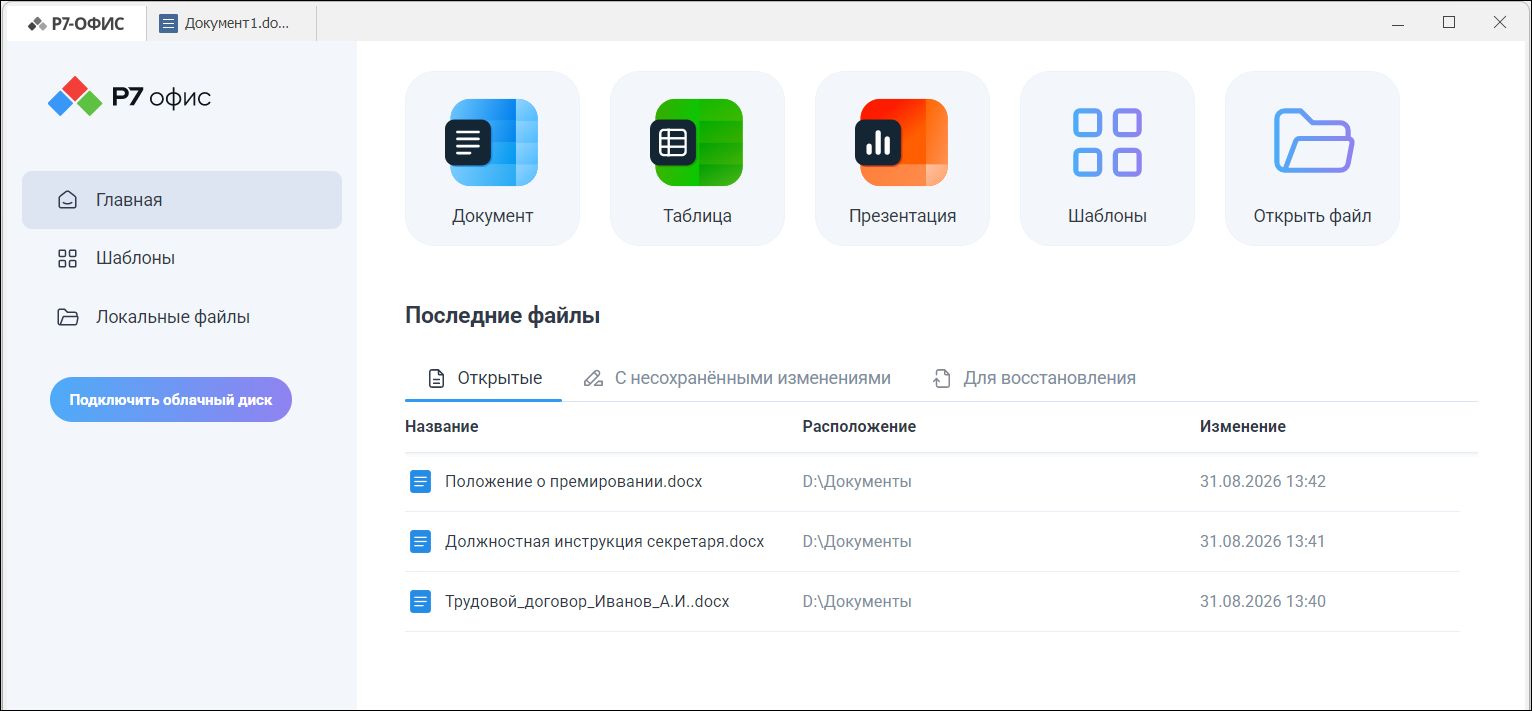Click the Таблица card label

697,216
